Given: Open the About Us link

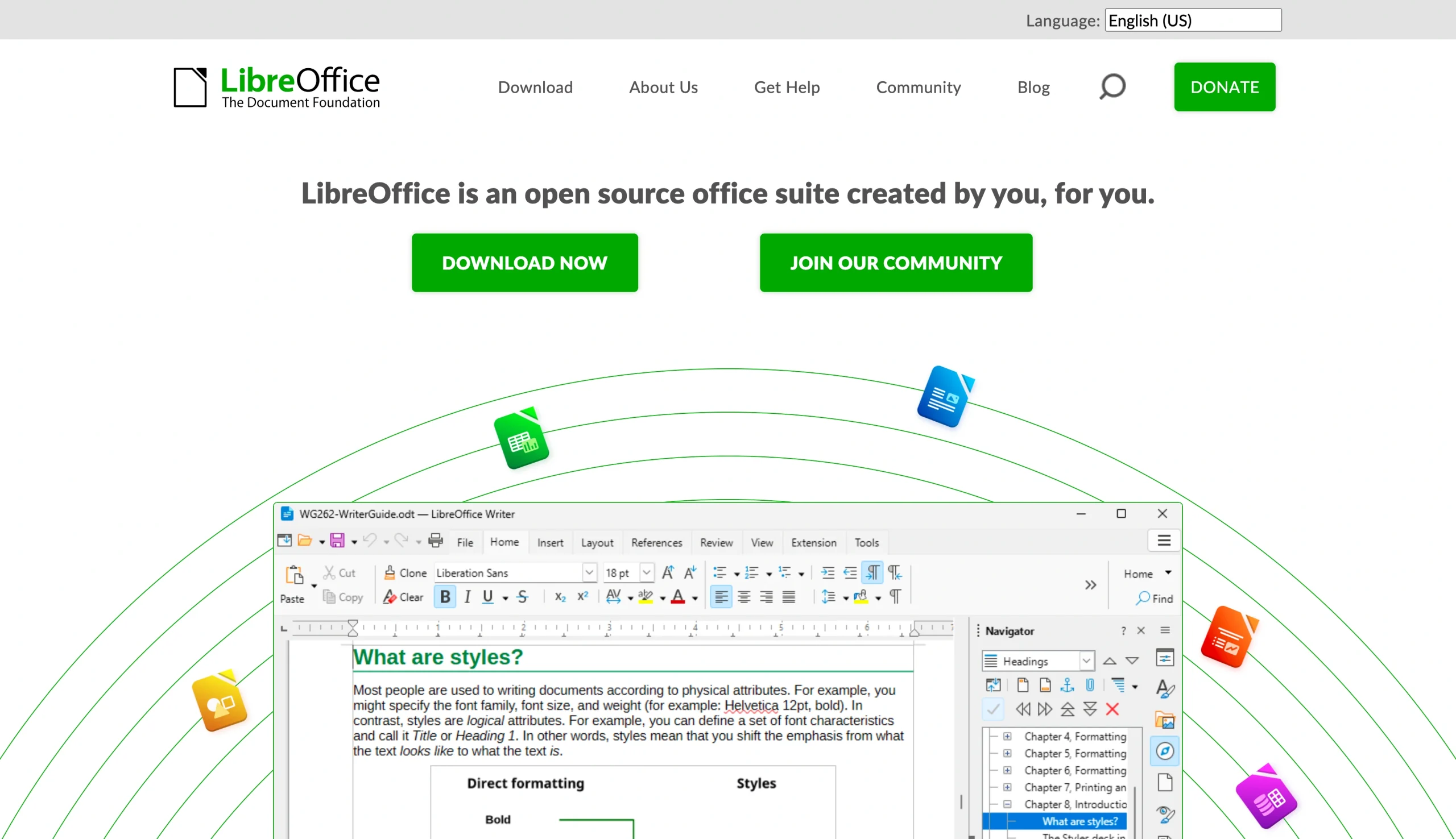Looking at the screenshot, I should [663, 87].
